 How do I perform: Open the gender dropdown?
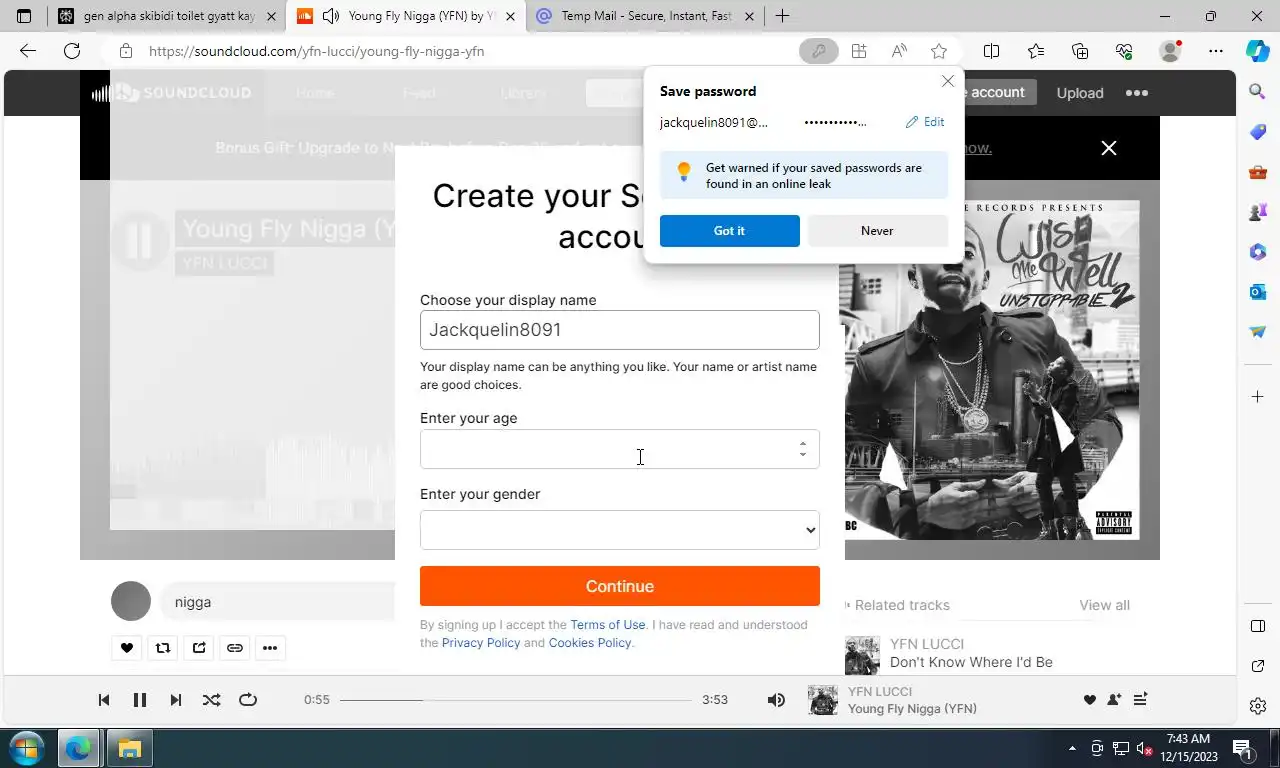click(x=620, y=530)
